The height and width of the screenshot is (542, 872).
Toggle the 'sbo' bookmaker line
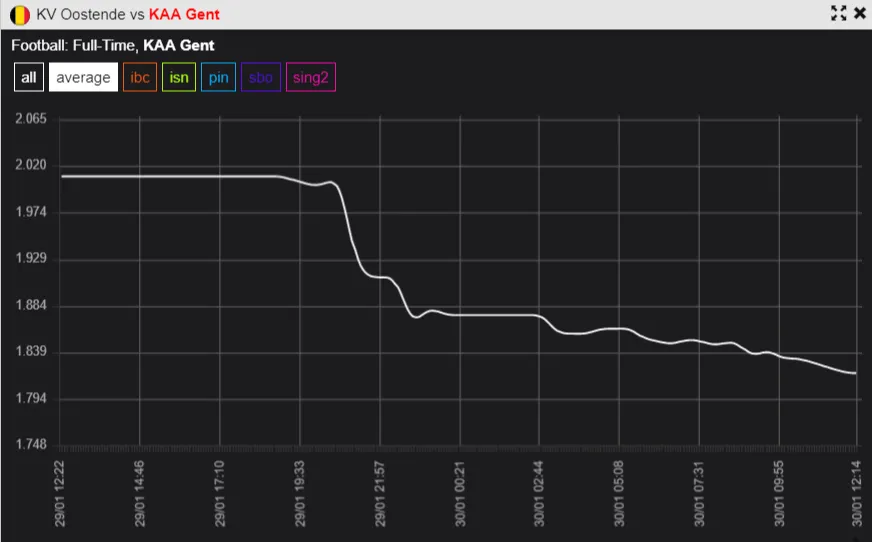pos(261,77)
